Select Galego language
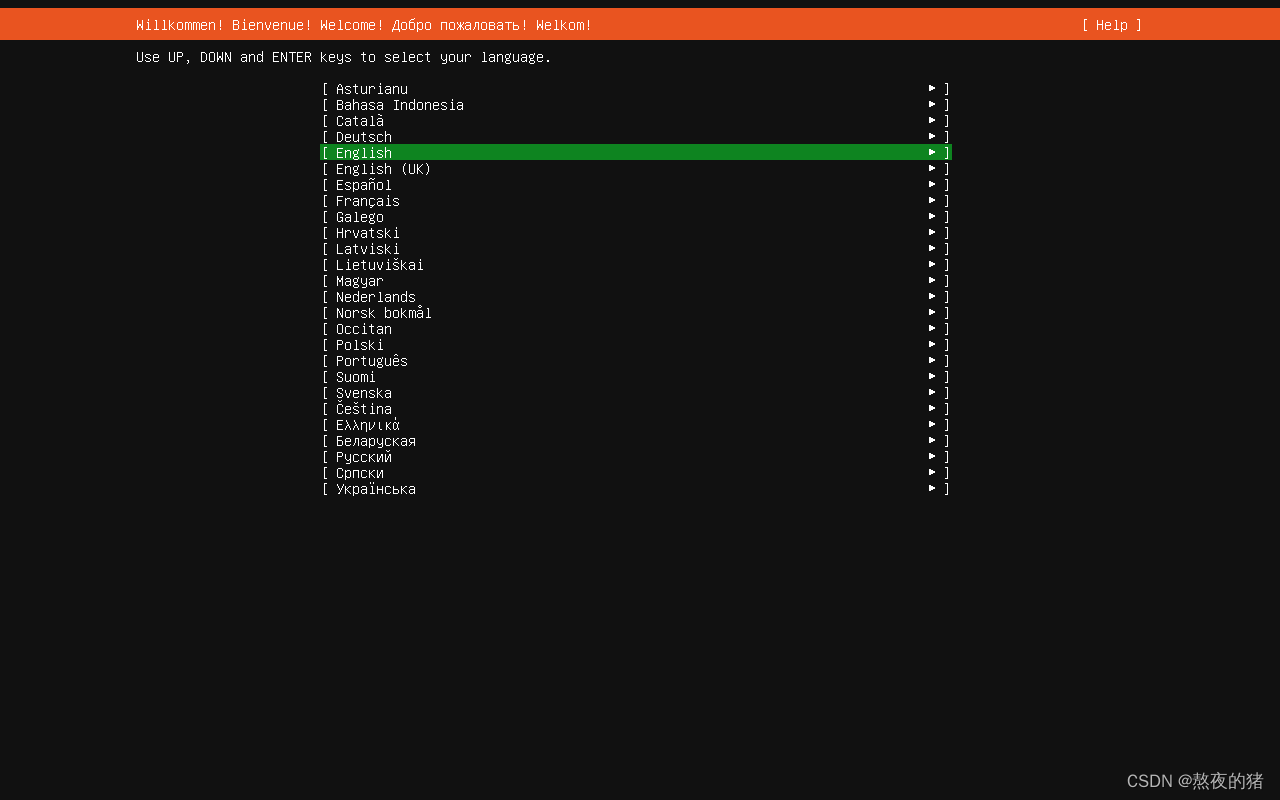 636,216
